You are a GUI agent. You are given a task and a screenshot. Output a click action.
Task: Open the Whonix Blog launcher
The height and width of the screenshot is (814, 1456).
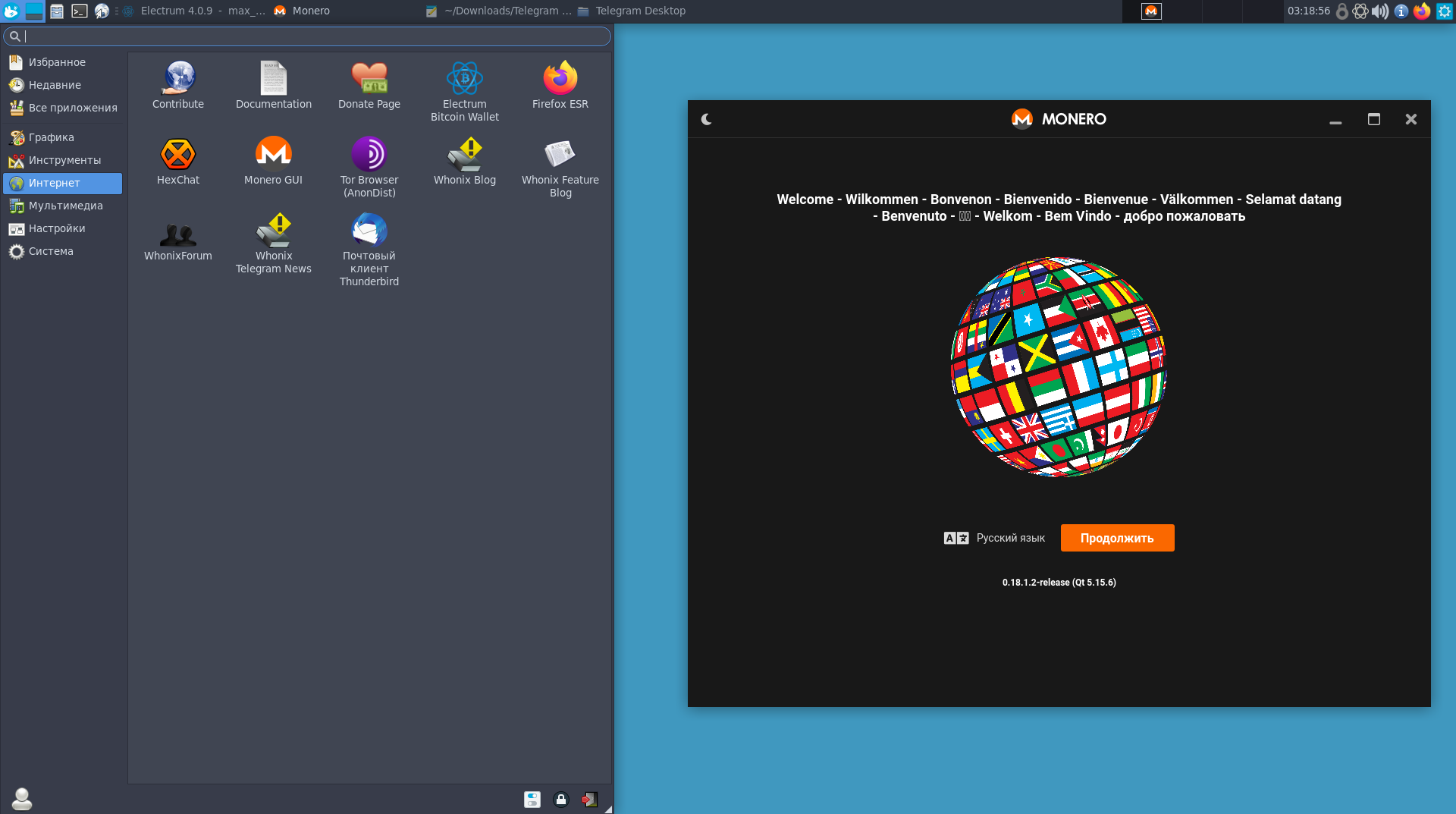[x=465, y=161]
